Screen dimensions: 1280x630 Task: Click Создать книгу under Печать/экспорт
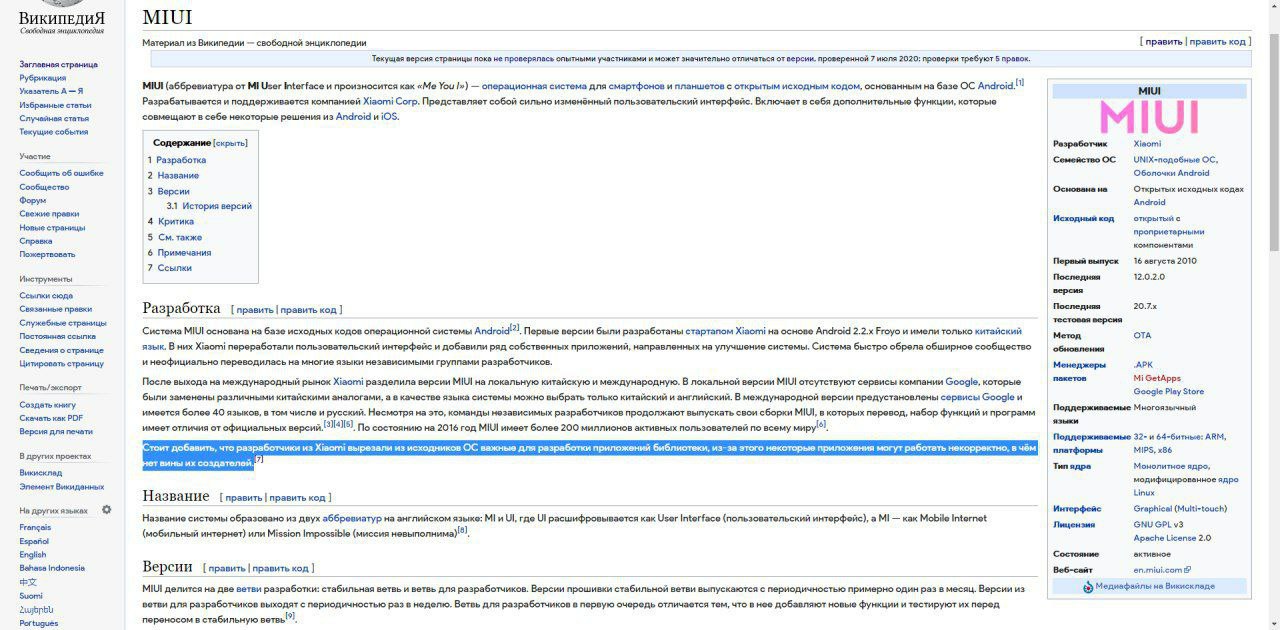(47, 405)
